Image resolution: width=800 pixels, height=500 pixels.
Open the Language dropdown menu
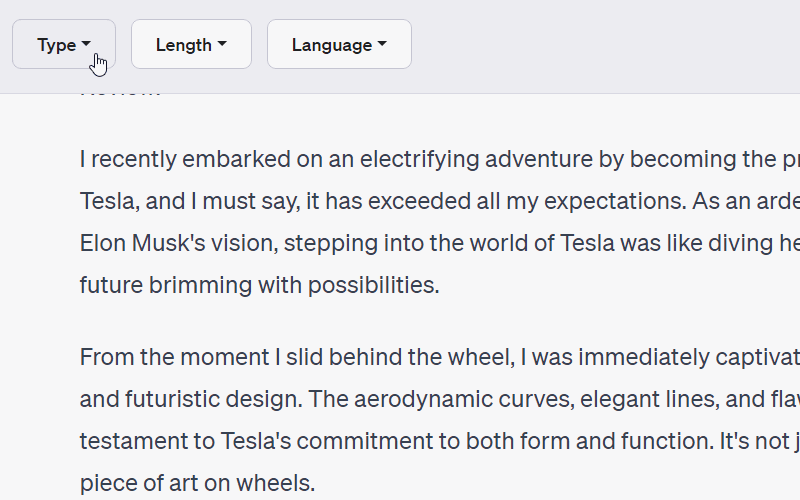coord(339,45)
